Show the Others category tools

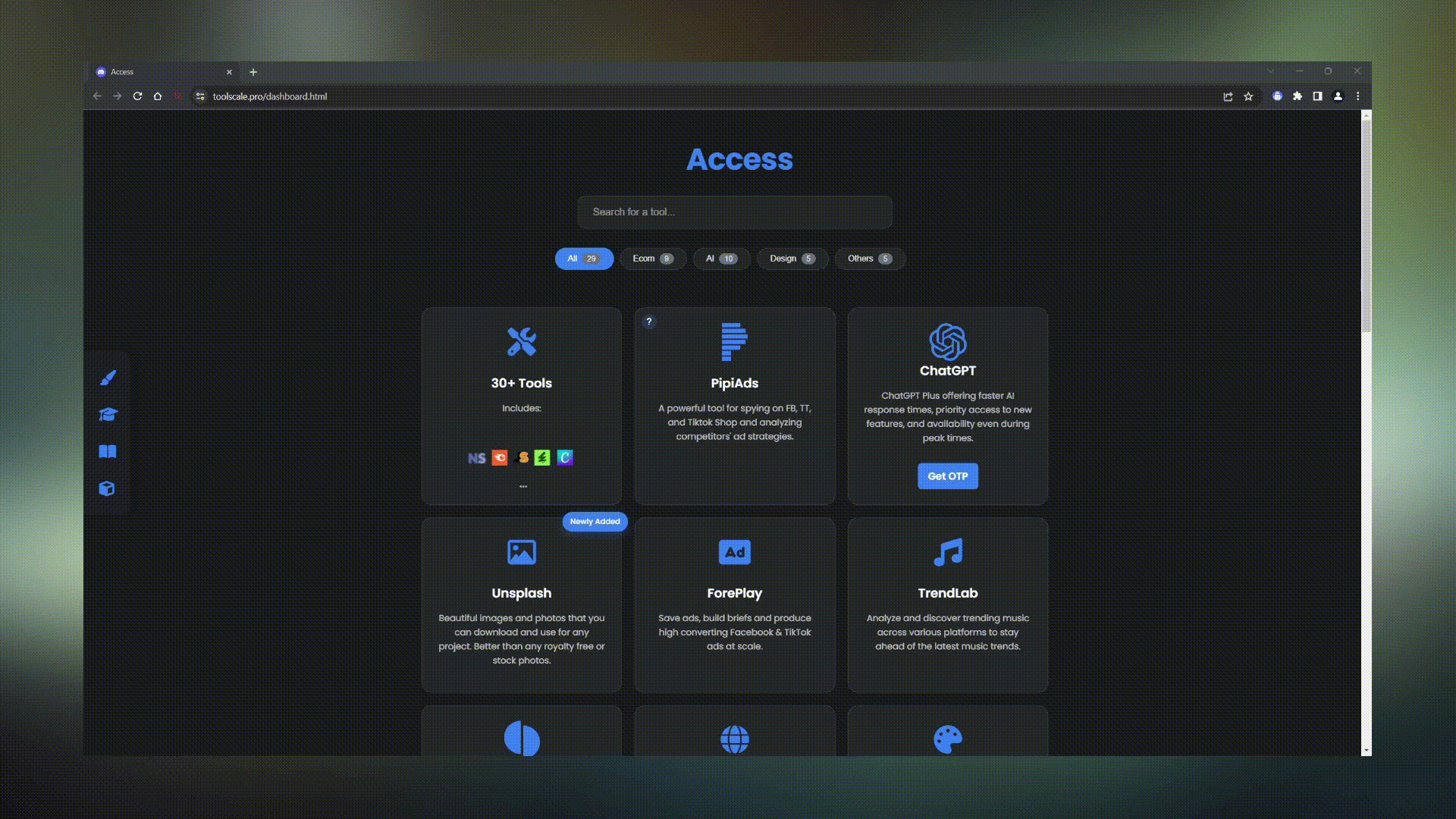pos(869,259)
